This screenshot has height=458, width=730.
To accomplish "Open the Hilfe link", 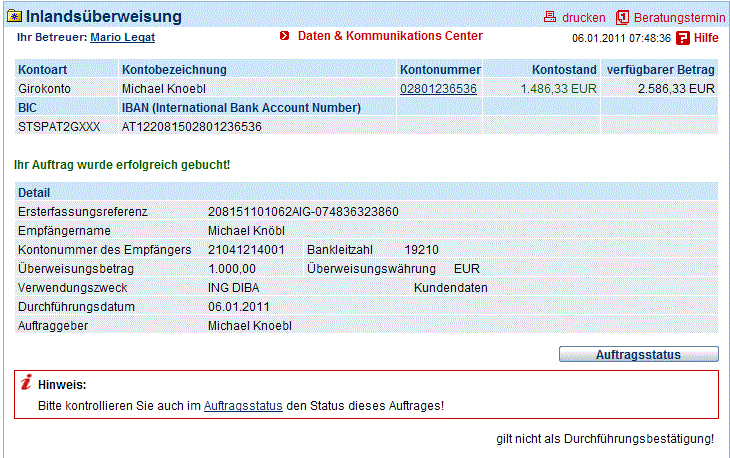I will pos(706,38).
